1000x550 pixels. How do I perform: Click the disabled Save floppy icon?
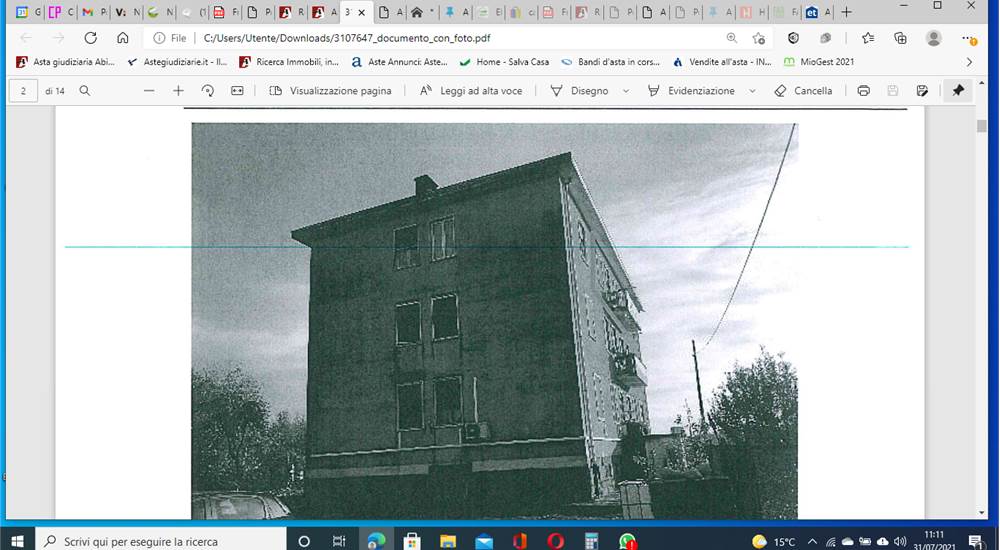tap(893, 91)
